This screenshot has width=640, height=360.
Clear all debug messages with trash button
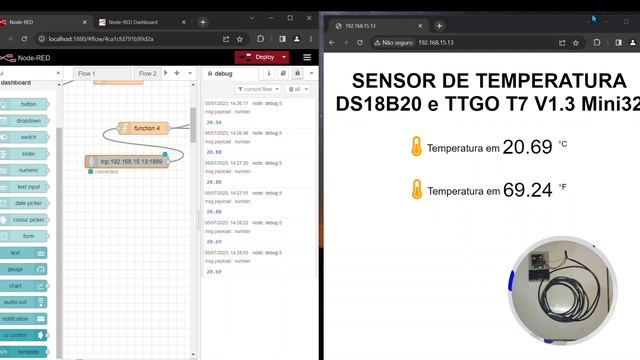[298, 89]
